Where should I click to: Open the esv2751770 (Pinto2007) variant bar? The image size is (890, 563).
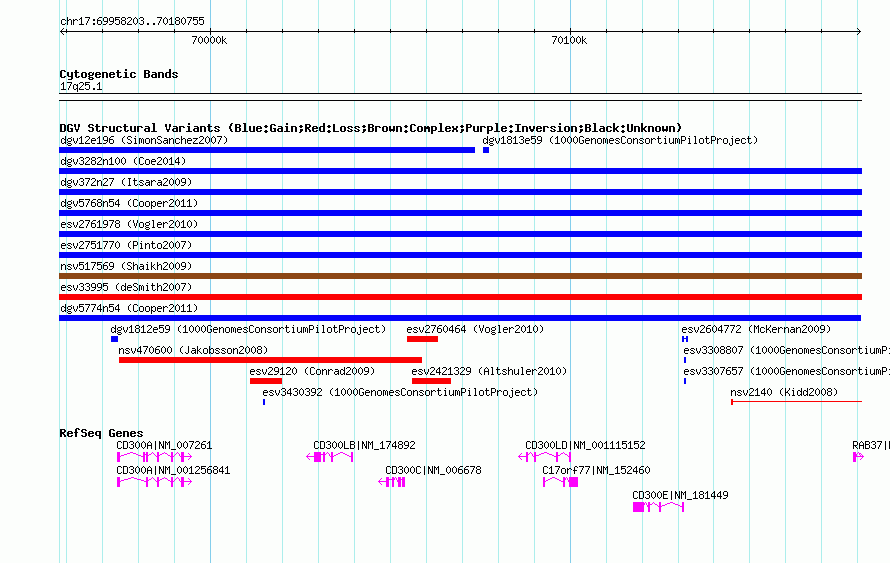pos(460,255)
